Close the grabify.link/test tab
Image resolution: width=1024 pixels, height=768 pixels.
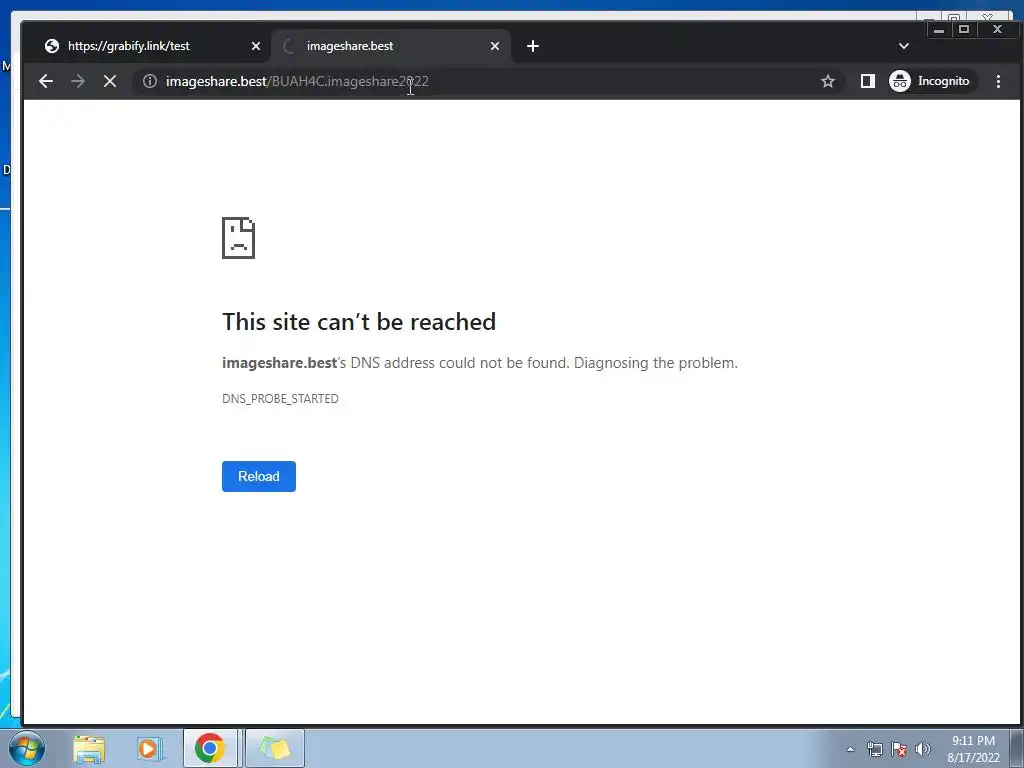pos(255,46)
